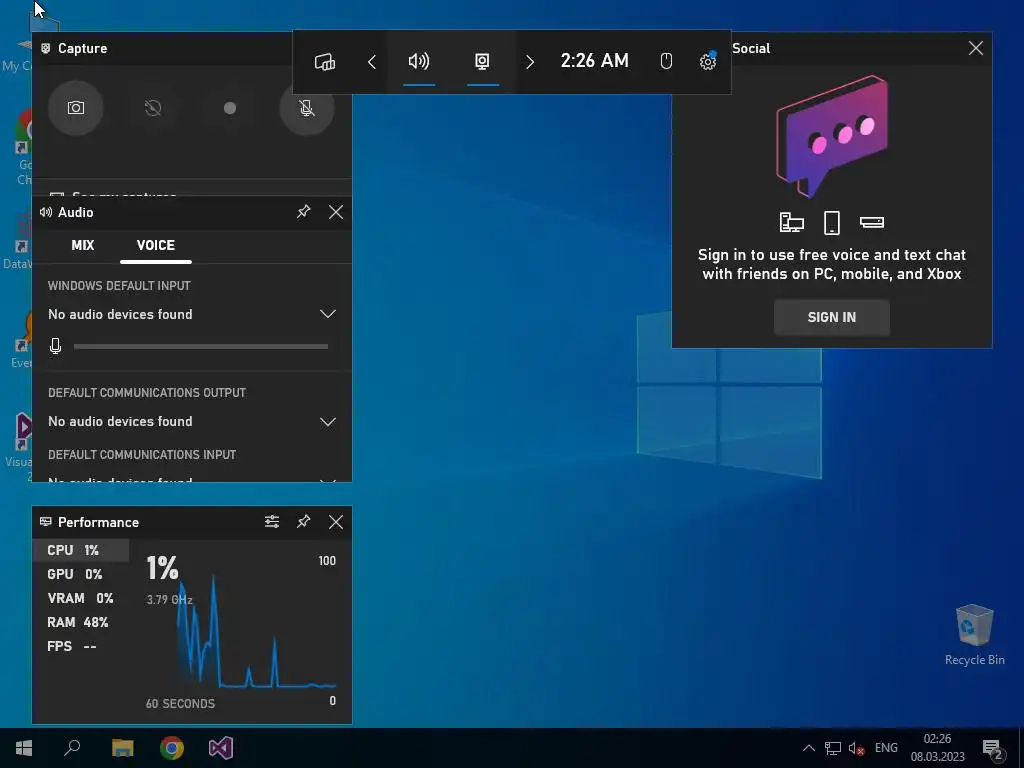Open the notification center icon
The width and height of the screenshot is (1024, 768).
tap(993, 748)
